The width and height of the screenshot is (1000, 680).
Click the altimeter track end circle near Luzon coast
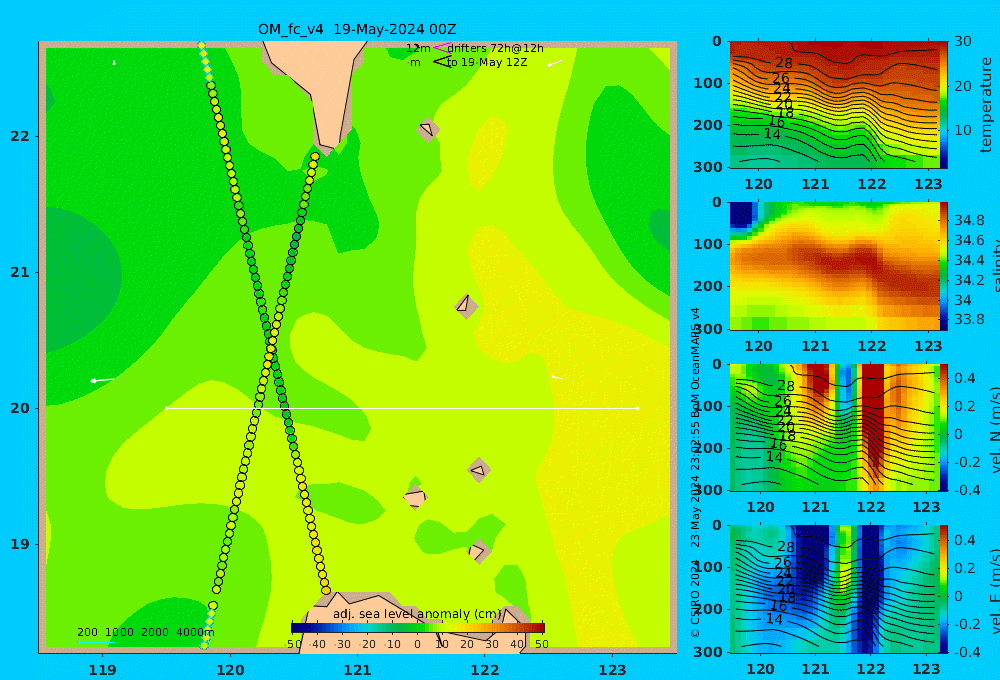(326, 590)
